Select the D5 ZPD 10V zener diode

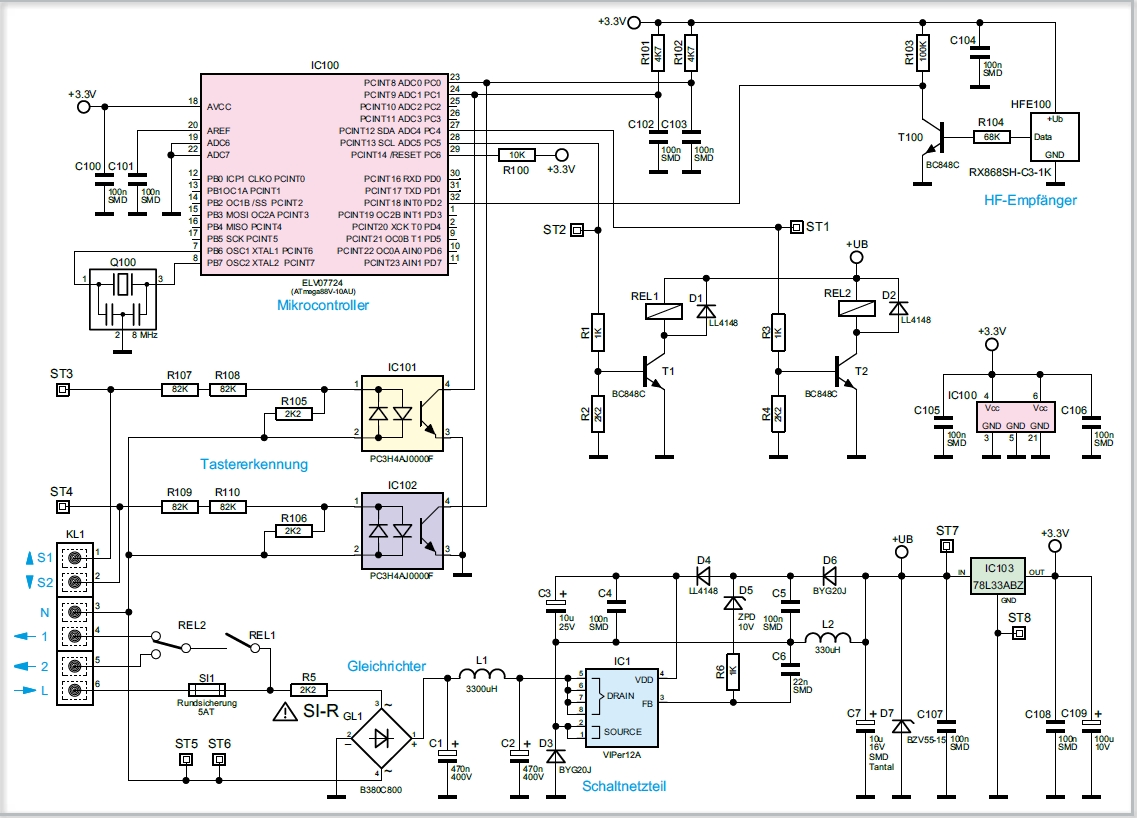click(734, 603)
